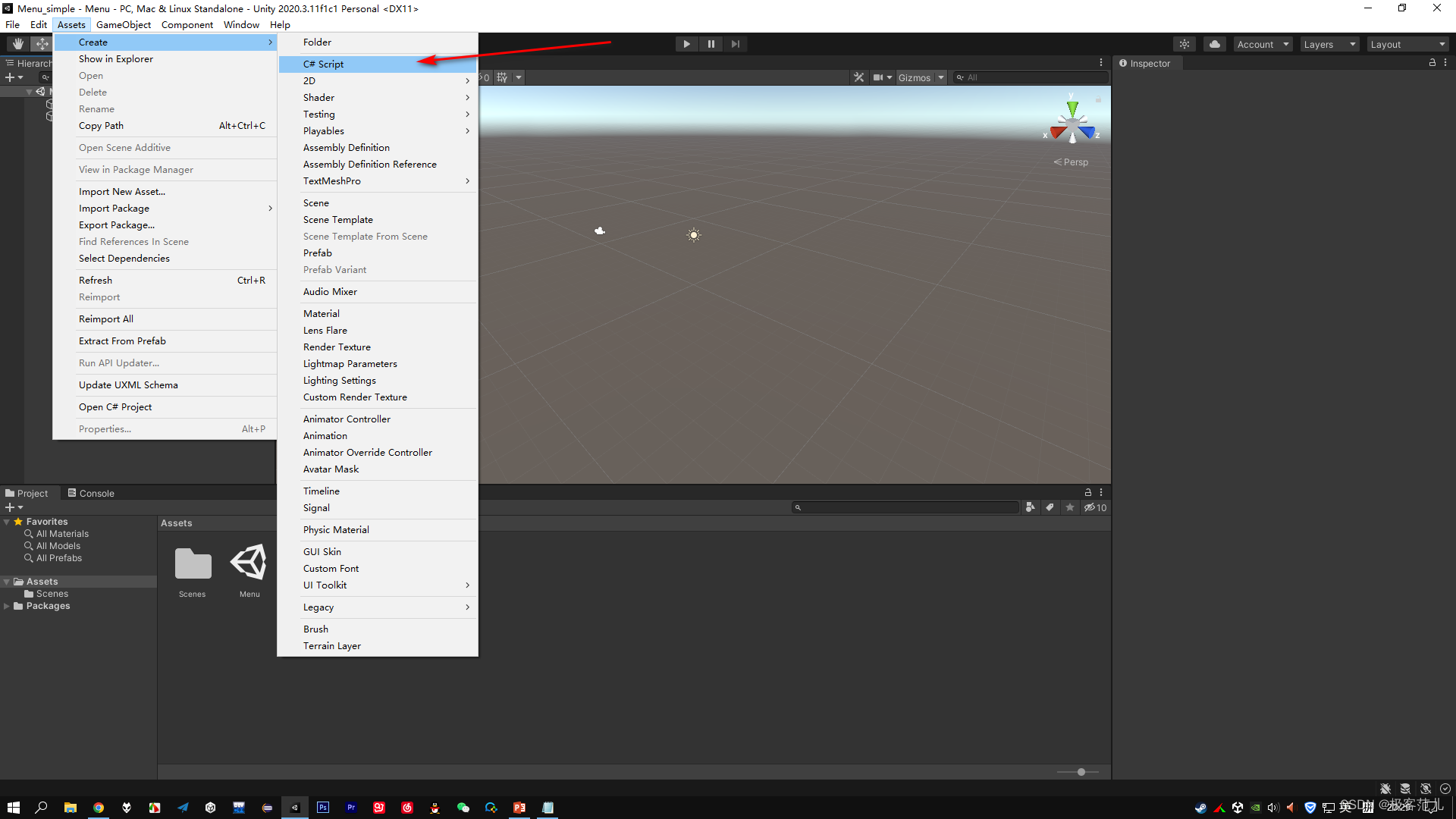This screenshot has height=819, width=1456.
Task: Expand the TextMeshPro submenu
Action: pos(378,181)
